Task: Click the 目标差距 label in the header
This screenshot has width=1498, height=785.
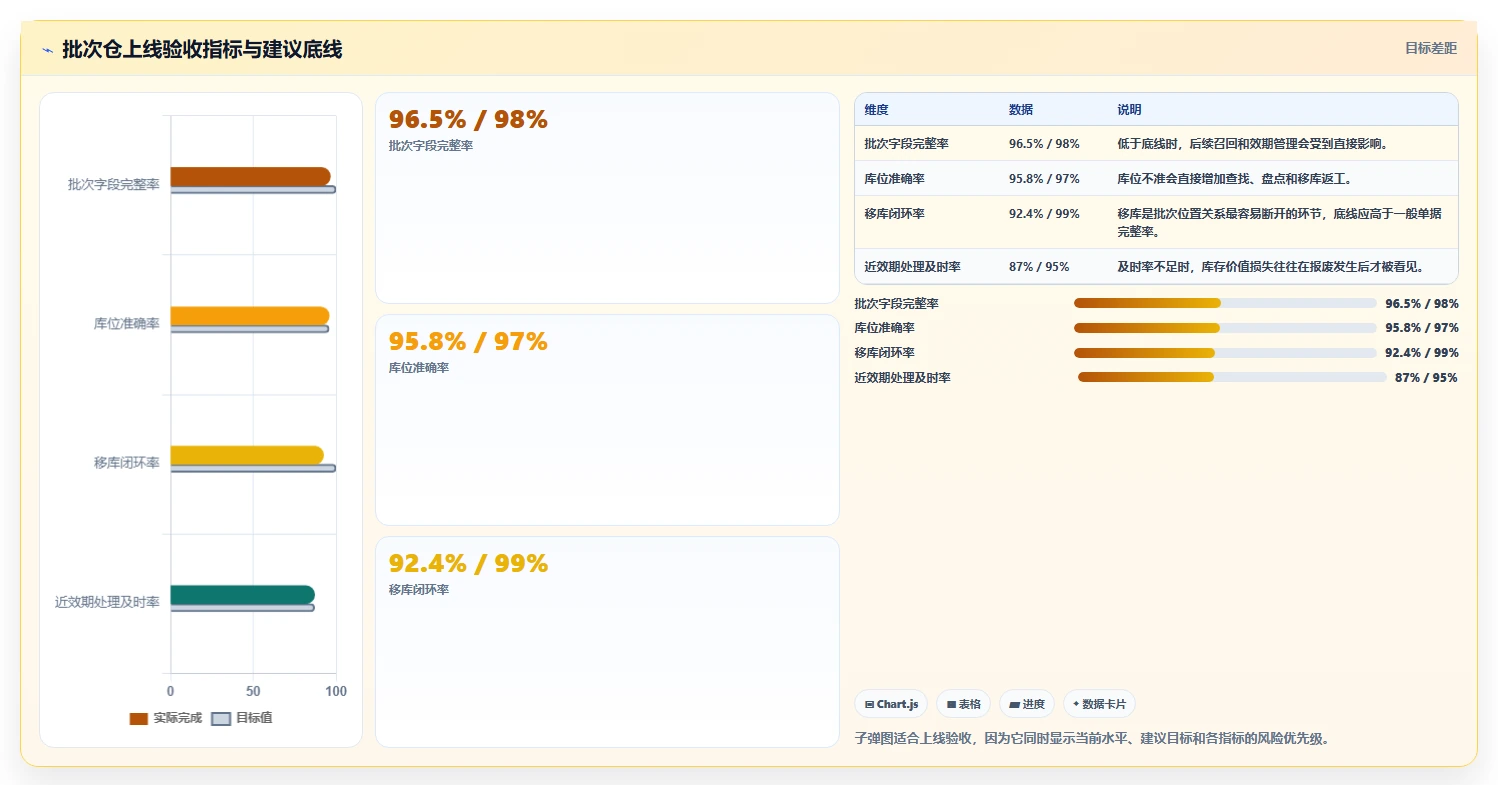Action: point(1431,48)
